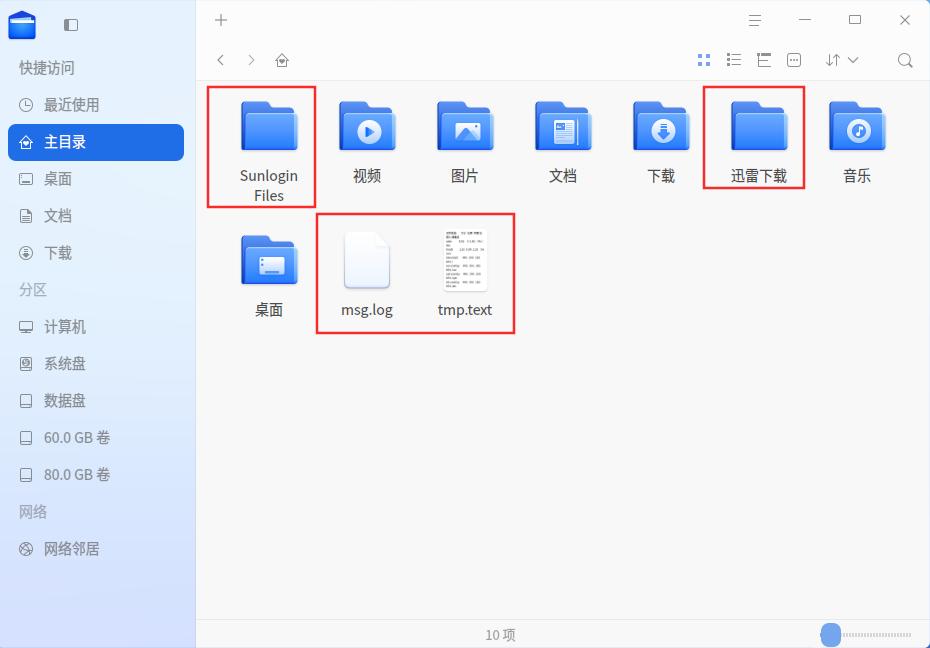Viewport: 930px width, 648px height.
Task: Select 主目录 in sidebar
Action: [x=96, y=142]
